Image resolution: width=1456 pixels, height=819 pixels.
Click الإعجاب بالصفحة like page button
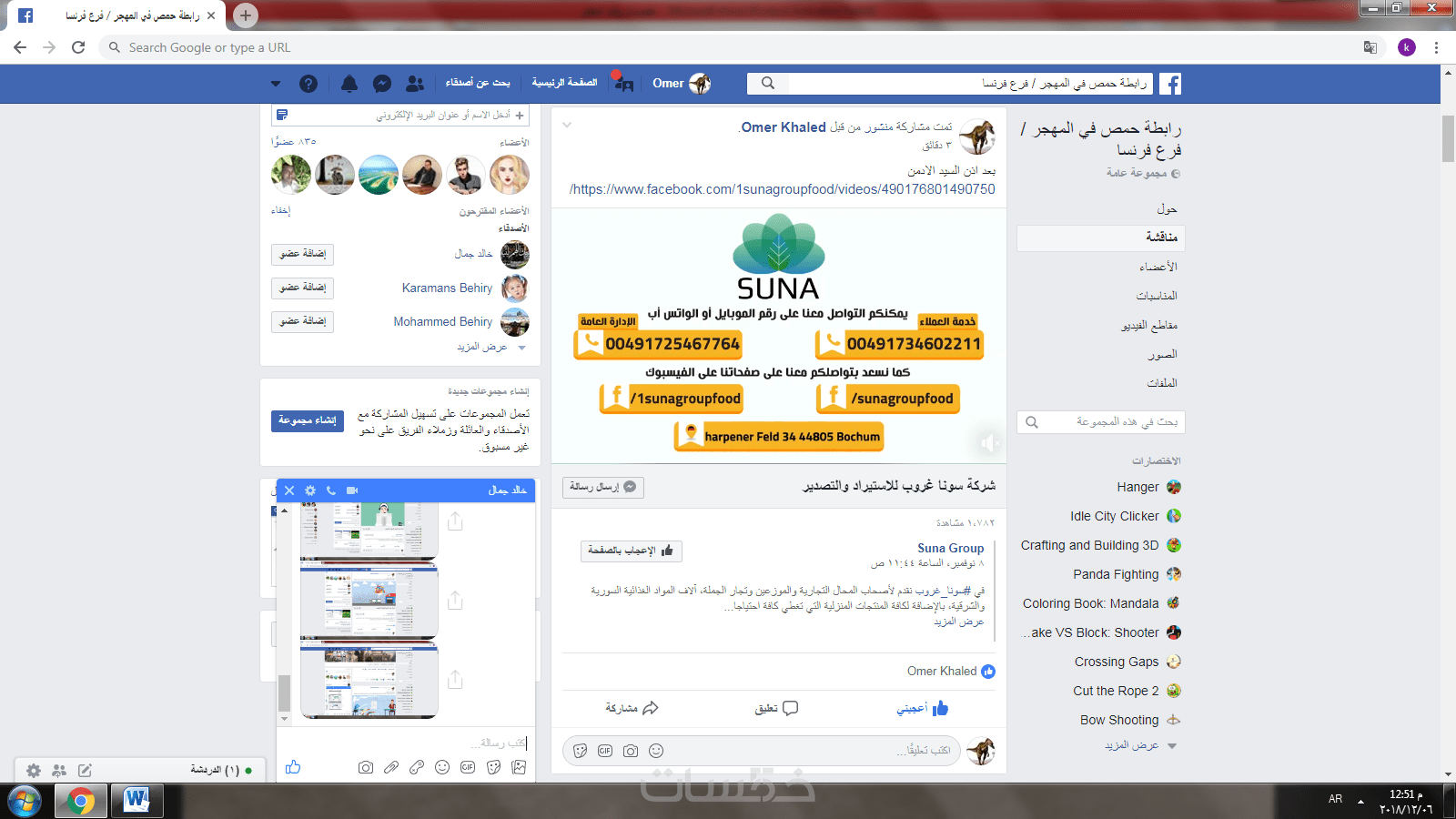tap(632, 551)
